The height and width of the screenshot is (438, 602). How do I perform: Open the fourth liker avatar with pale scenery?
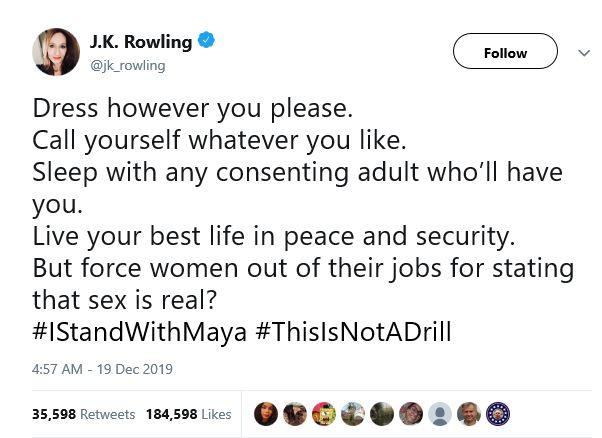(x=353, y=414)
